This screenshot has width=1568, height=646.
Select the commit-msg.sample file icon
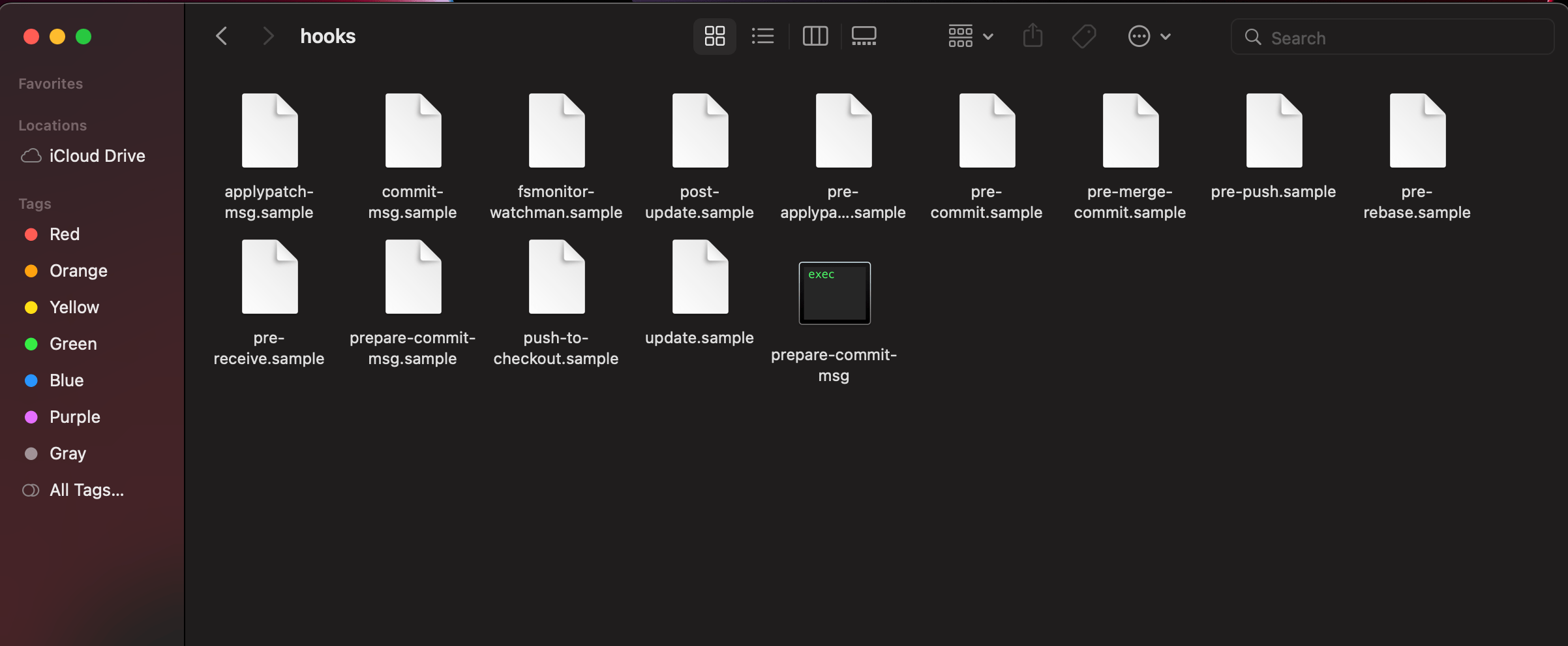[x=413, y=131]
